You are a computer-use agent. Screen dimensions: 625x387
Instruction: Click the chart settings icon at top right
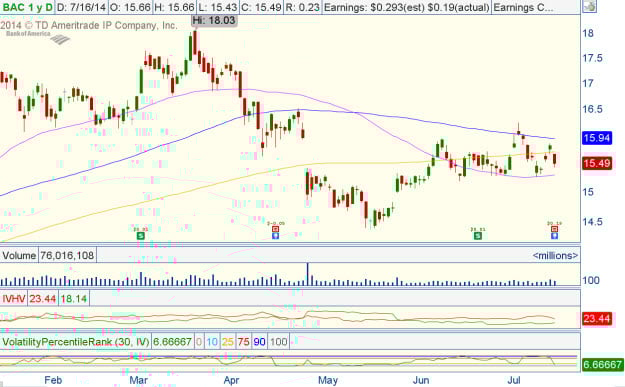pyautogui.click(x=590, y=6)
